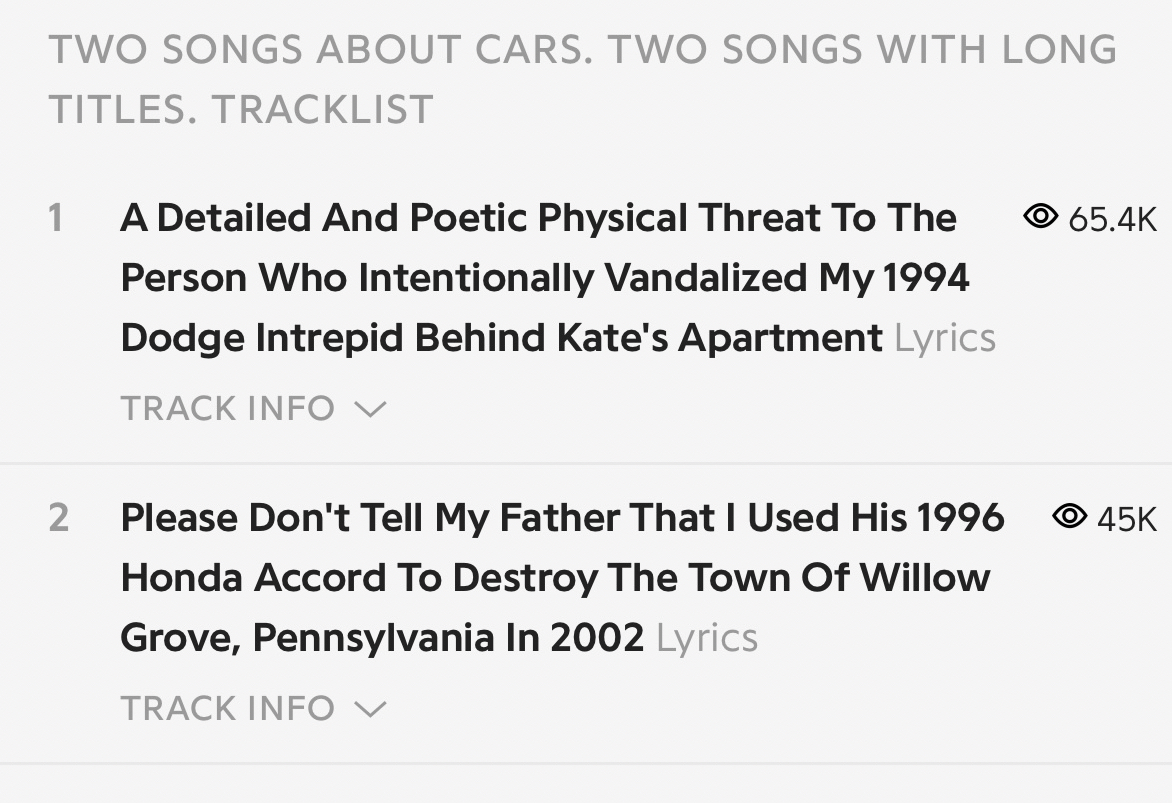Click the Lyrics label after "Kate's Apartment"

coord(944,338)
